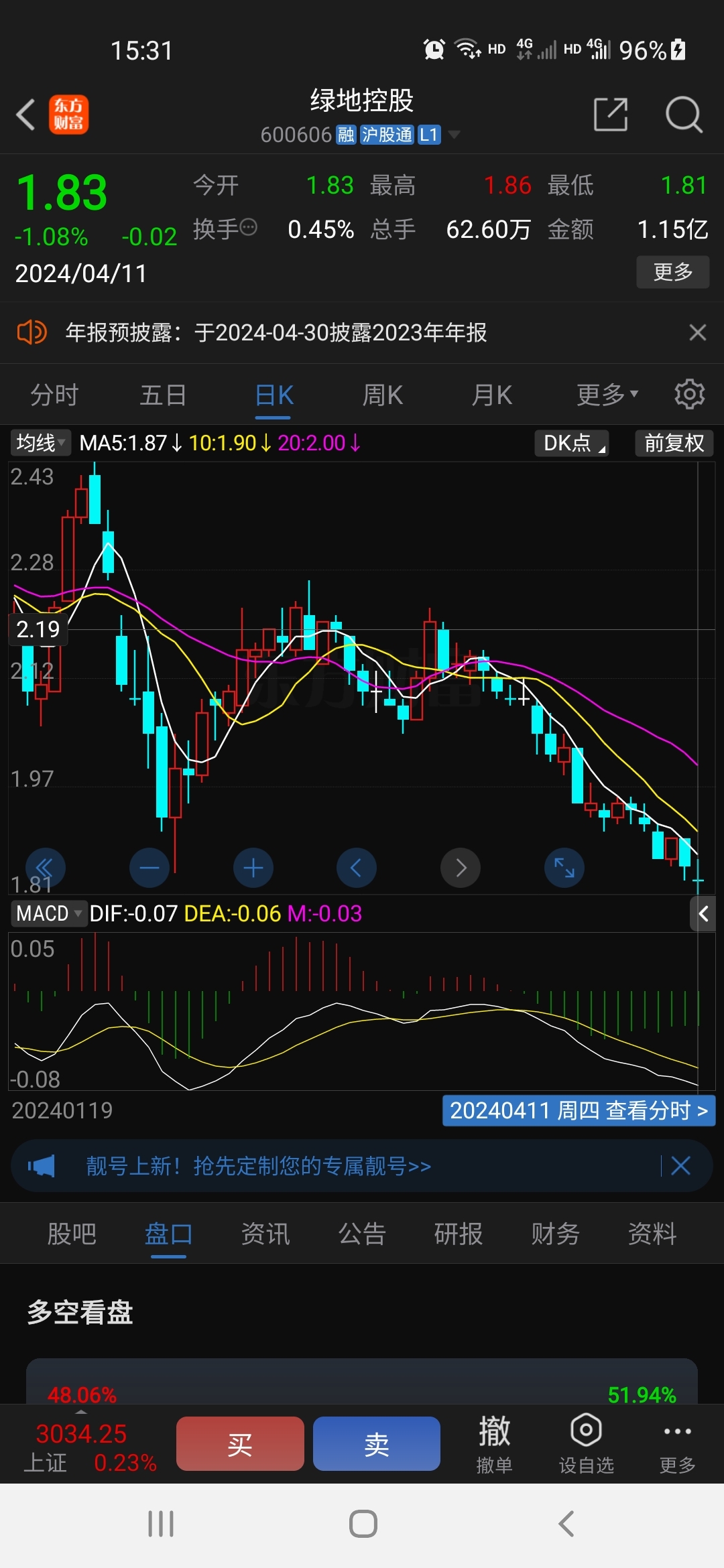The image size is (724, 1568).
Task: Expand the MACD indicator dropdown
Action: point(49,913)
